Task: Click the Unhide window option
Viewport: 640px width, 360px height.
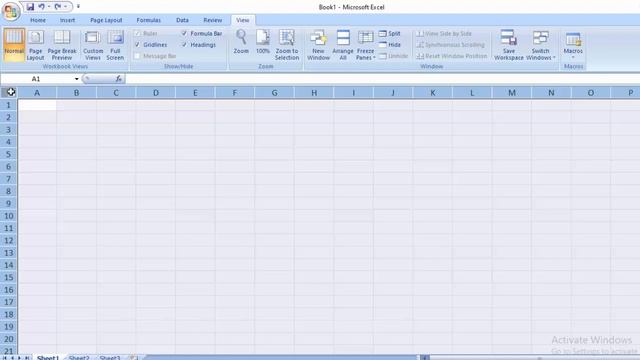Action: click(393, 56)
